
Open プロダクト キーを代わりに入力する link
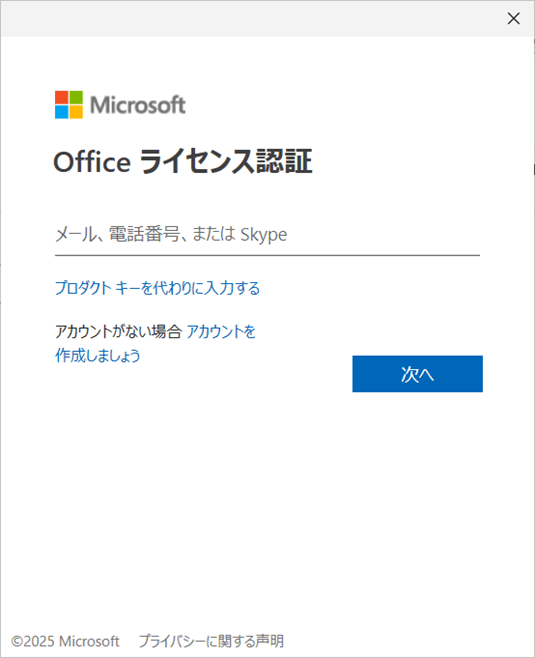point(157,288)
